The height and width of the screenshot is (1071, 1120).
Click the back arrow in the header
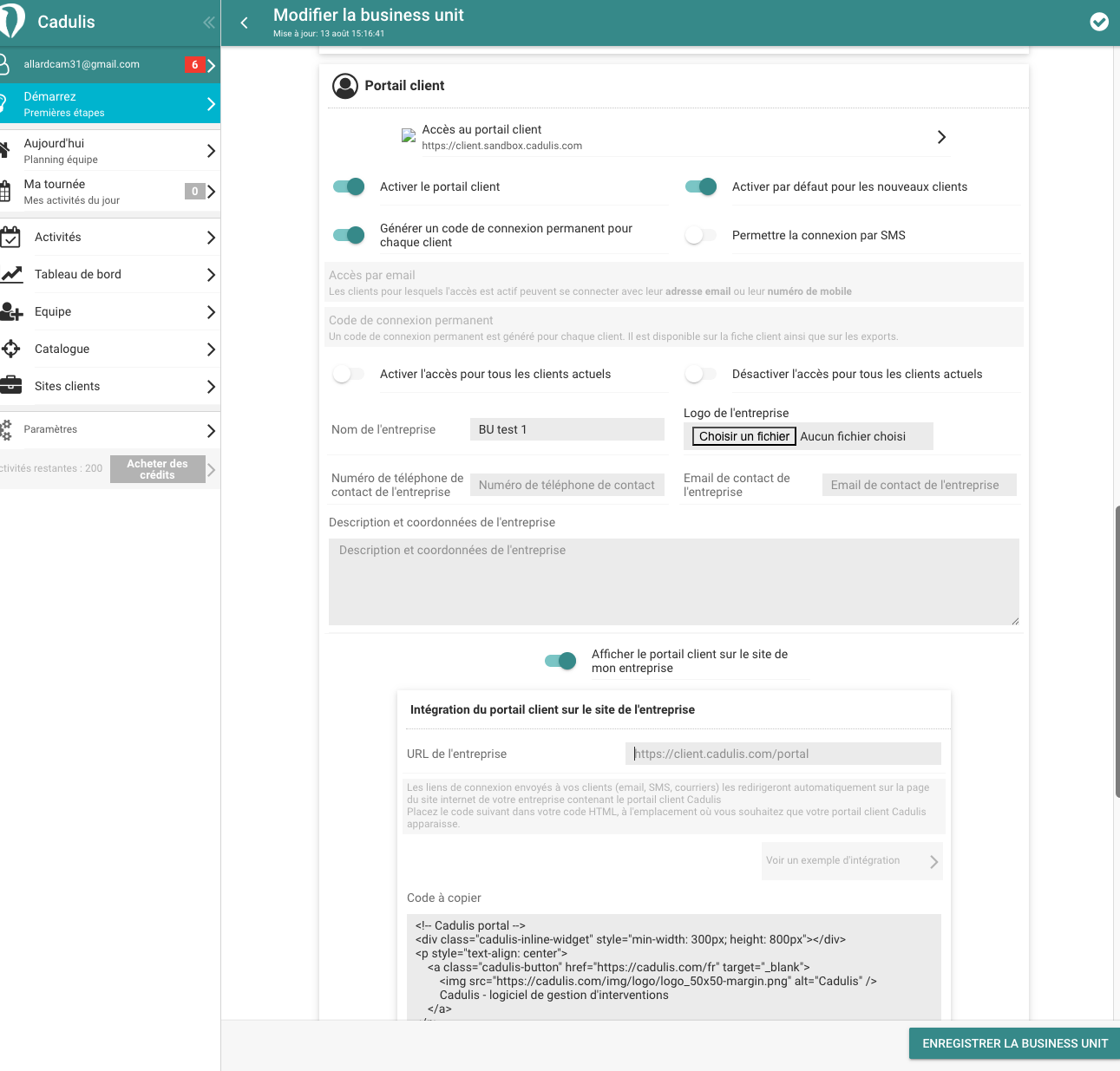pos(244,23)
